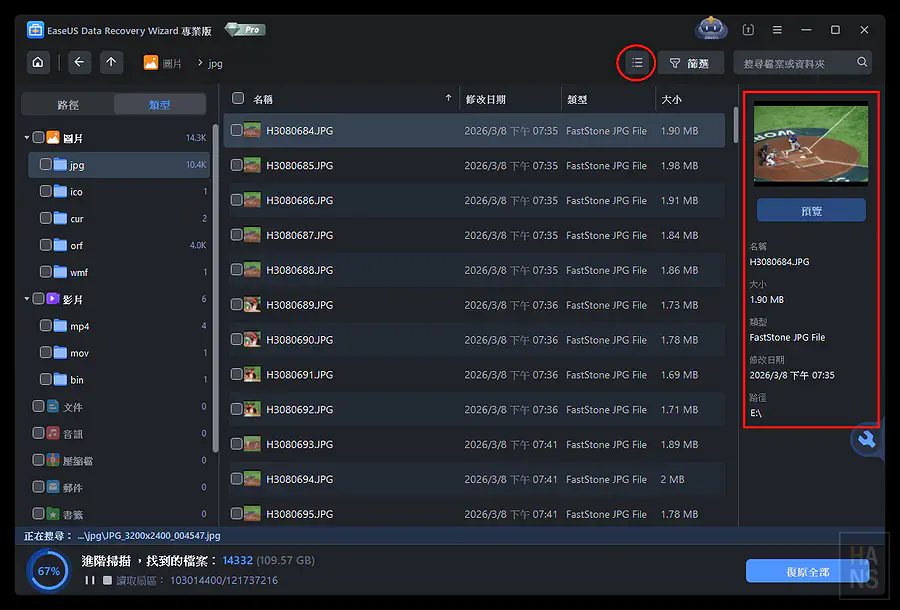Image resolution: width=900 pixels, height=610 pixels.
Task: Select the 類型 tab
Action: click(x=159, y=105)
